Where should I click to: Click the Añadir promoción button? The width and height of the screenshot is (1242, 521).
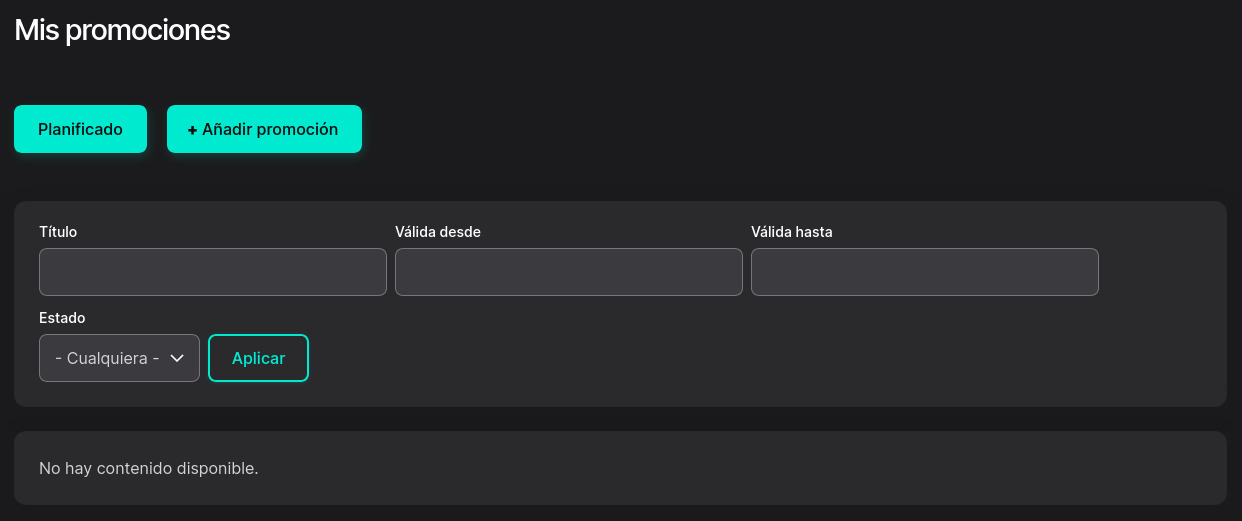pos(264,129)
